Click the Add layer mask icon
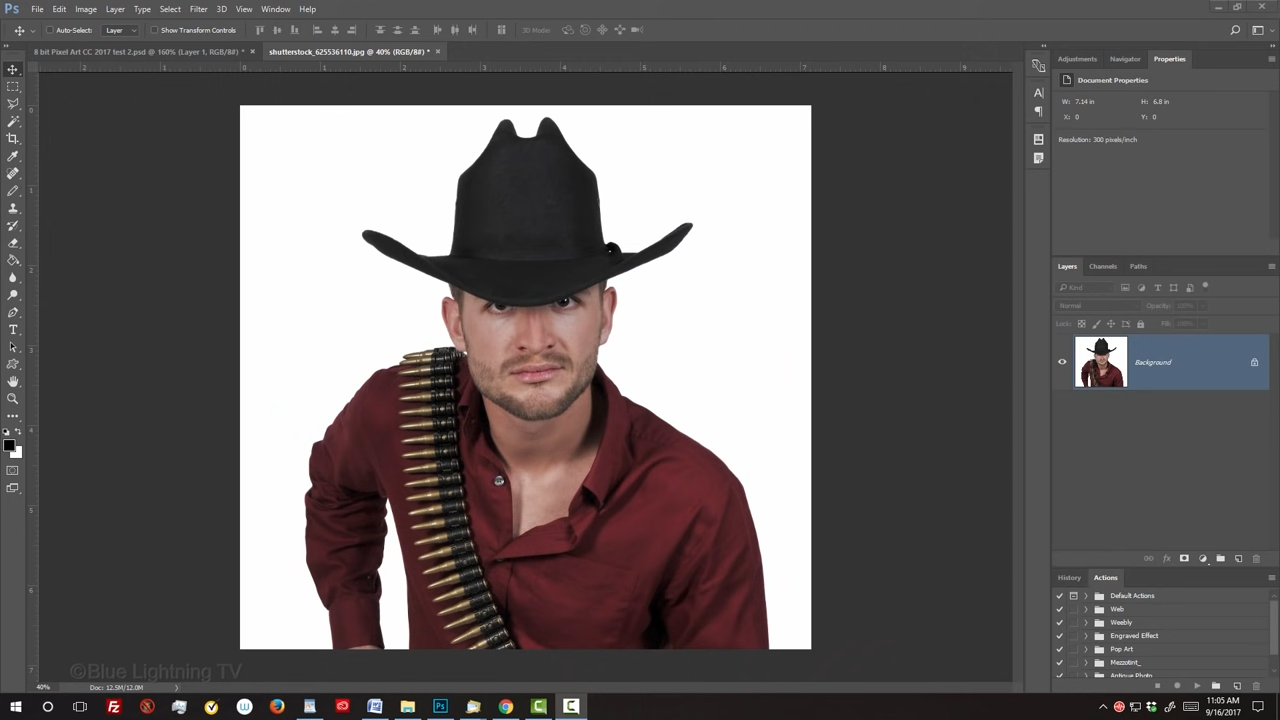The width and height of the screenshot is (1280, 720). (x=1185, y=558)
